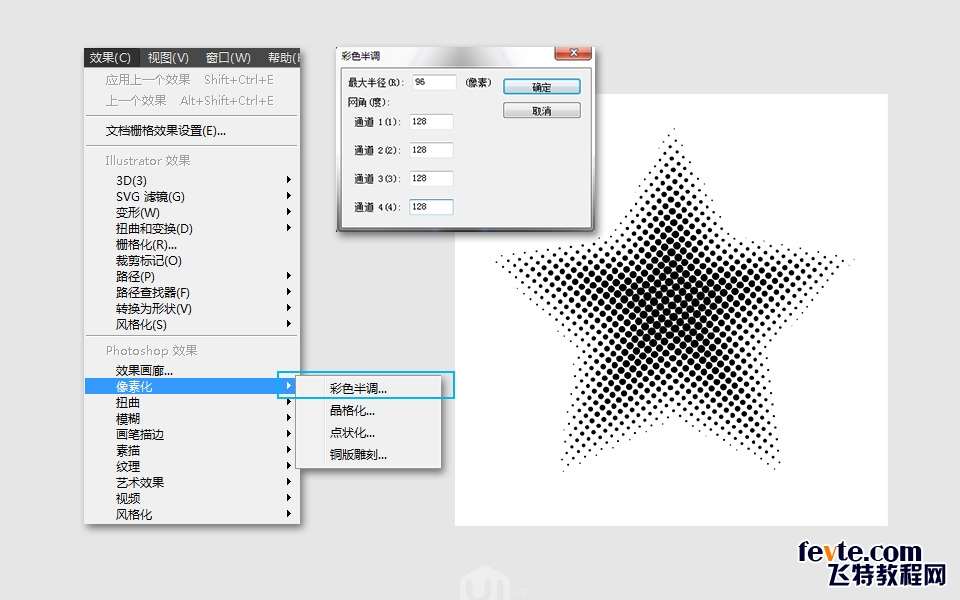Click the 通道 4 value field

point(431,207)
